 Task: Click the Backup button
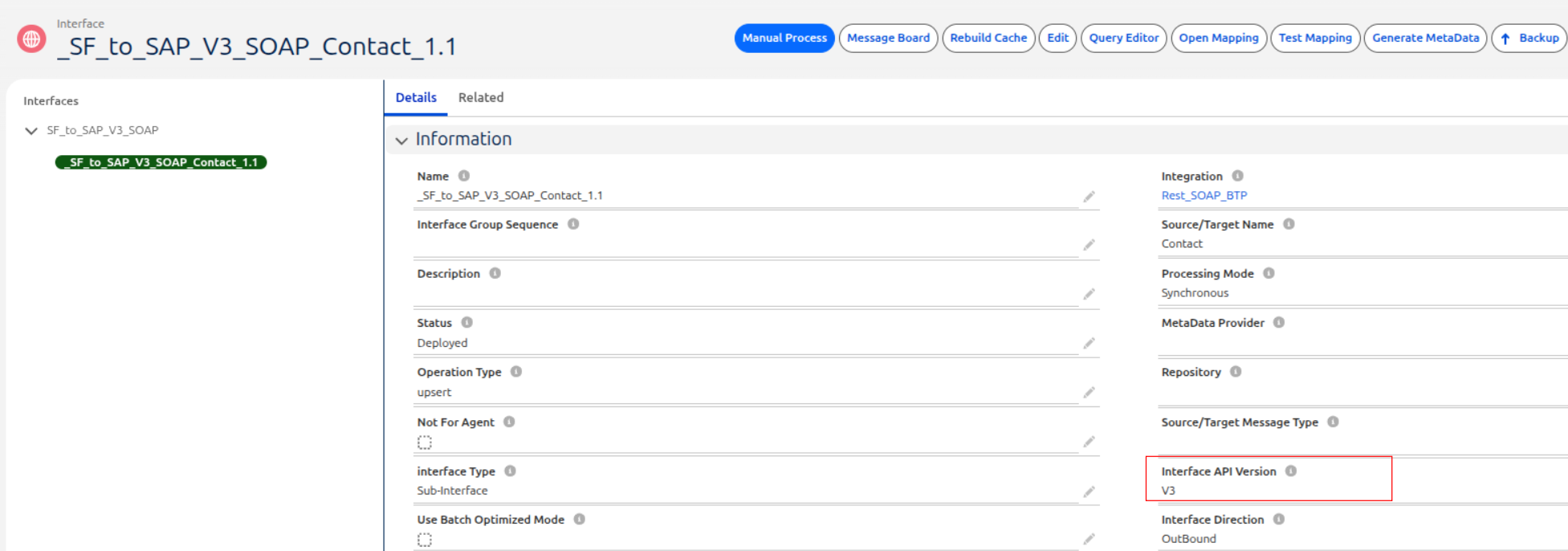click(x=1529, y=38)
